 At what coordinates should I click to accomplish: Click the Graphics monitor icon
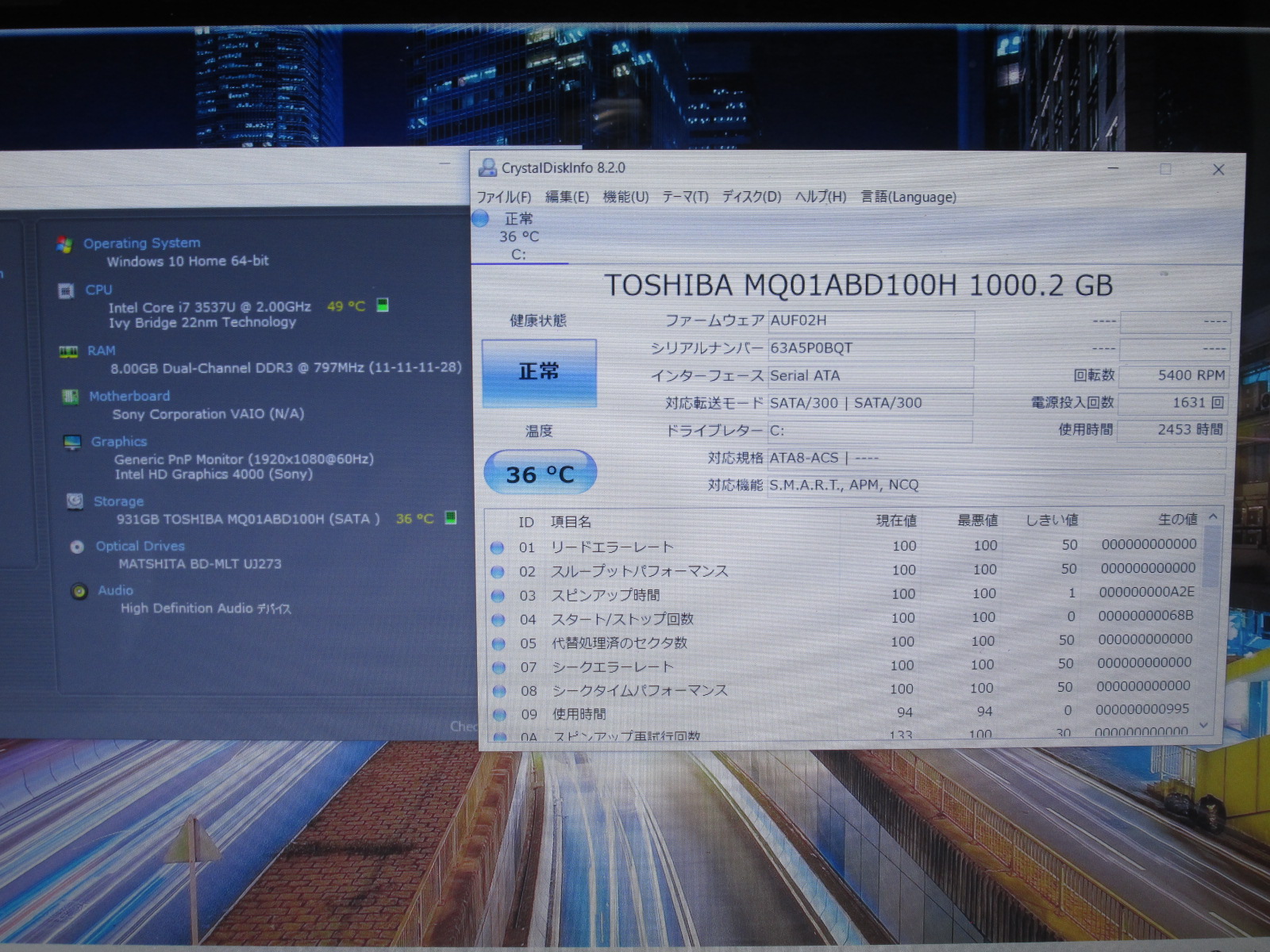click(72, 442)
